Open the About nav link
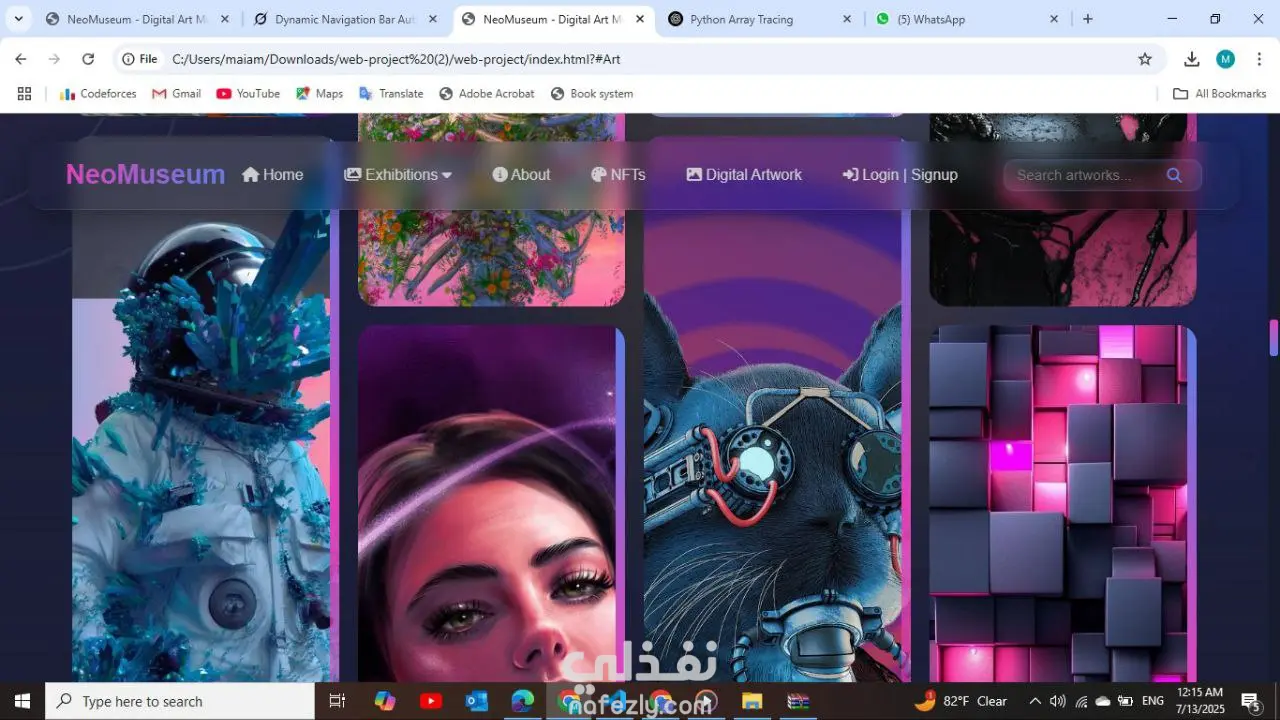Screen dimensions: 1280x720 521,174
